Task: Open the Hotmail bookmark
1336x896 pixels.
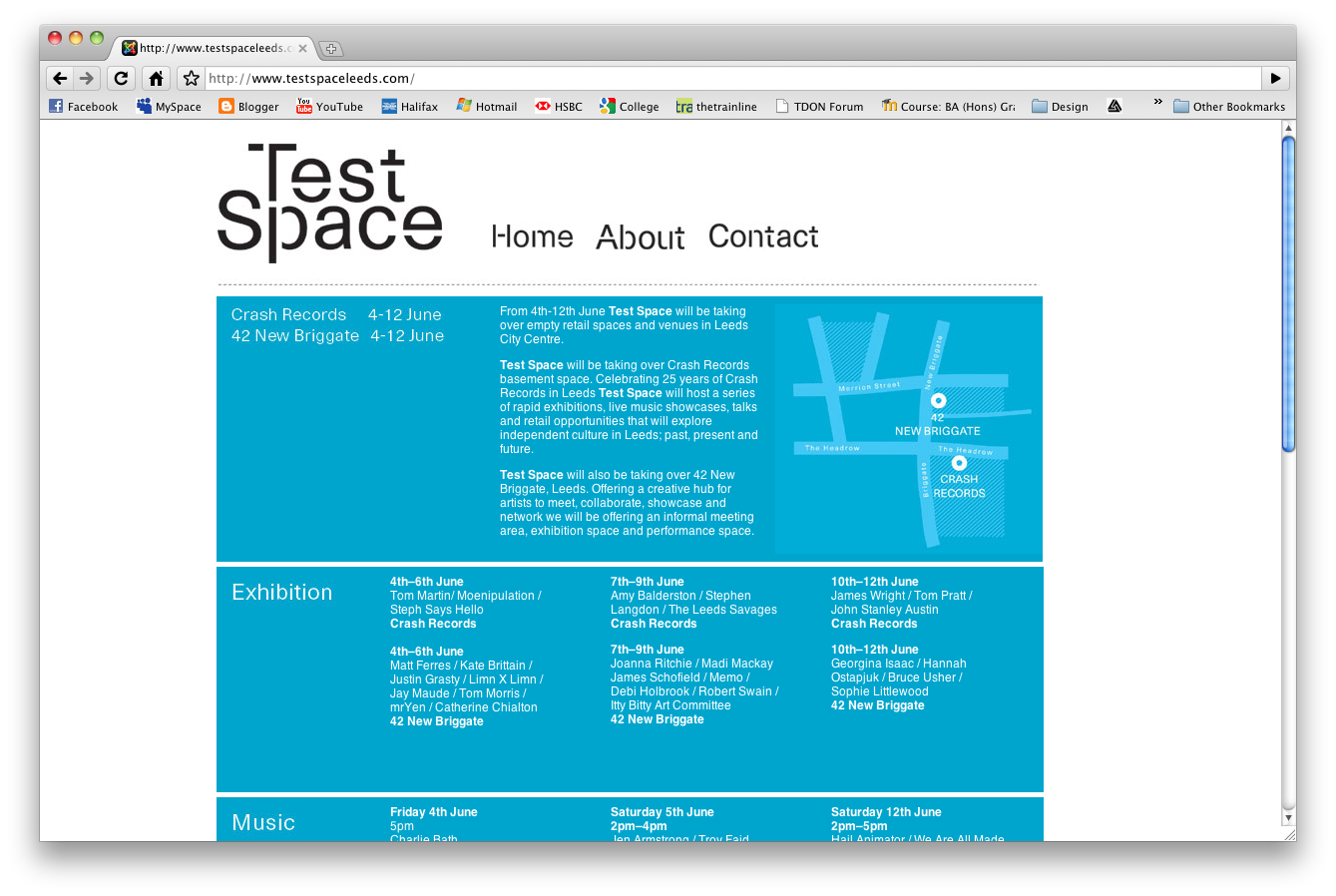Action: point(487,106)
